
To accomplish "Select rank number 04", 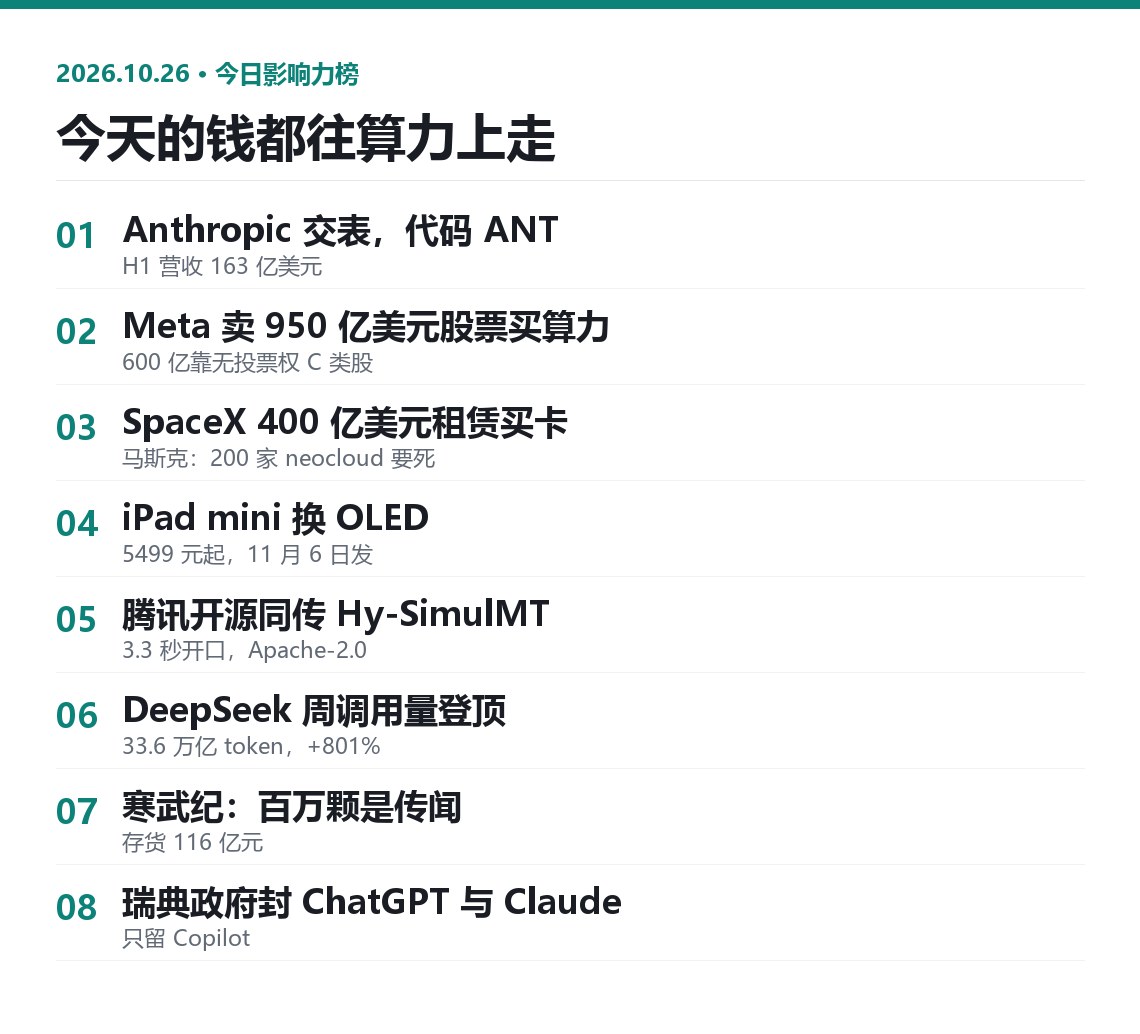I will (x=76, y=524).
